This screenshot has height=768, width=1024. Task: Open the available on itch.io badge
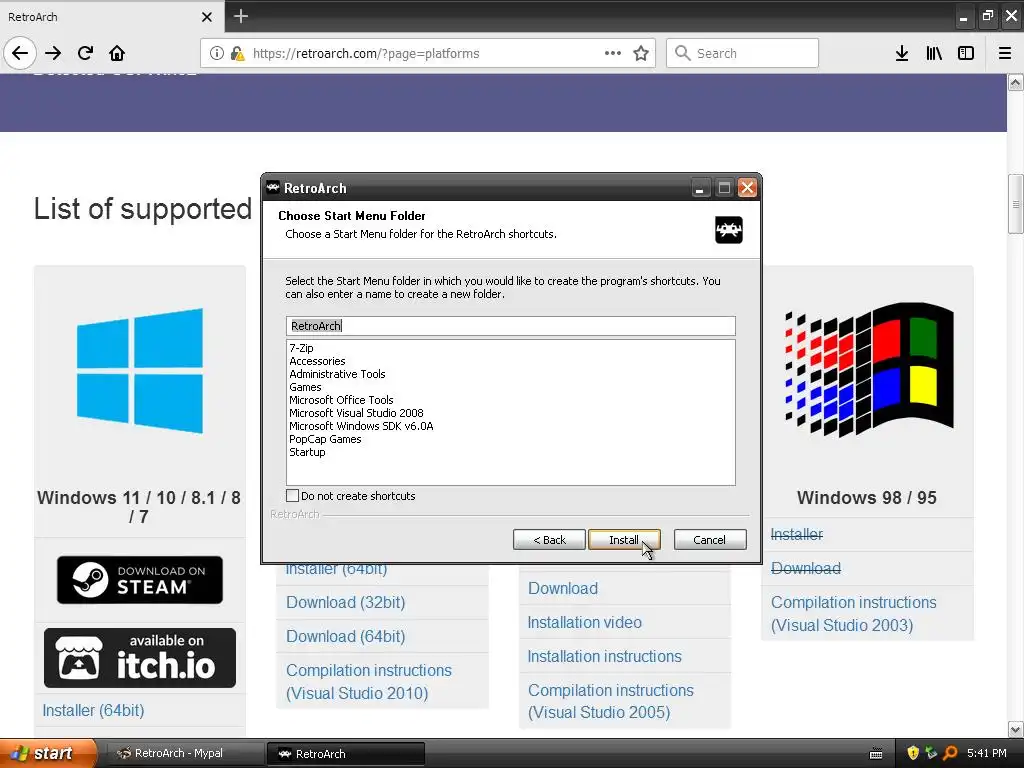(x=140, y=658)
